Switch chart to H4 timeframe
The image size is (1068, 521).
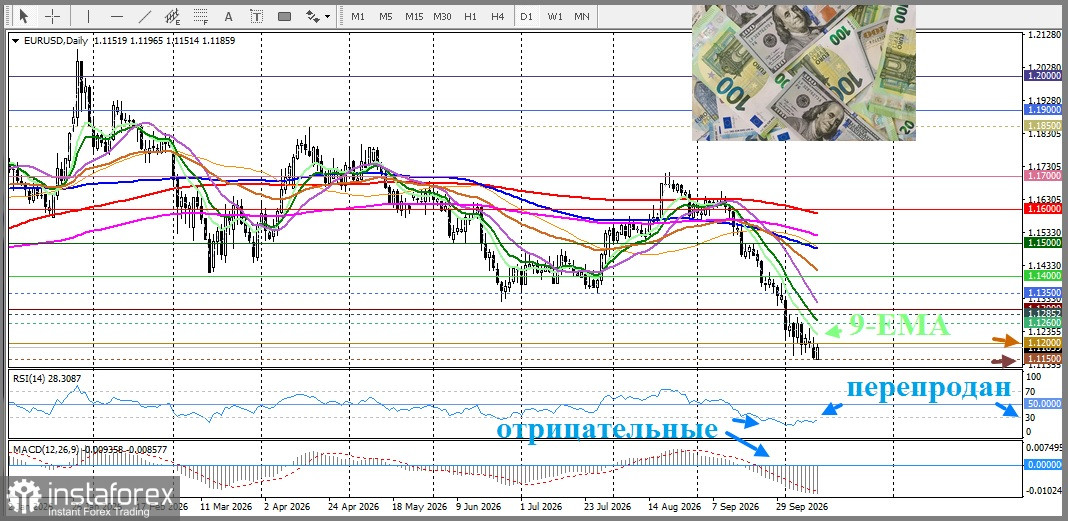pos(497,16)
